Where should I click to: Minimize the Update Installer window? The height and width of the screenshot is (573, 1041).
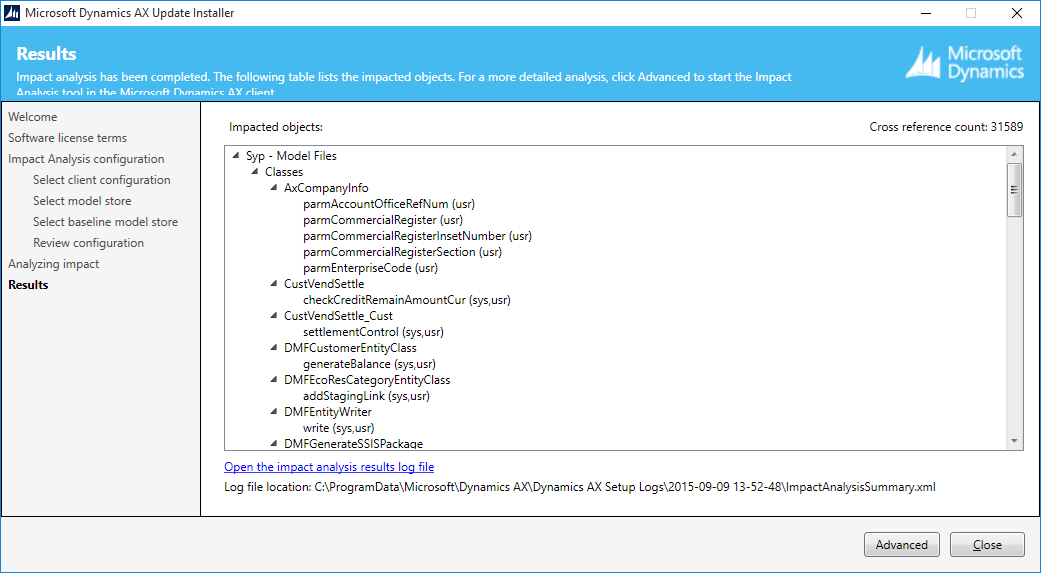click(x=925, y=13)
